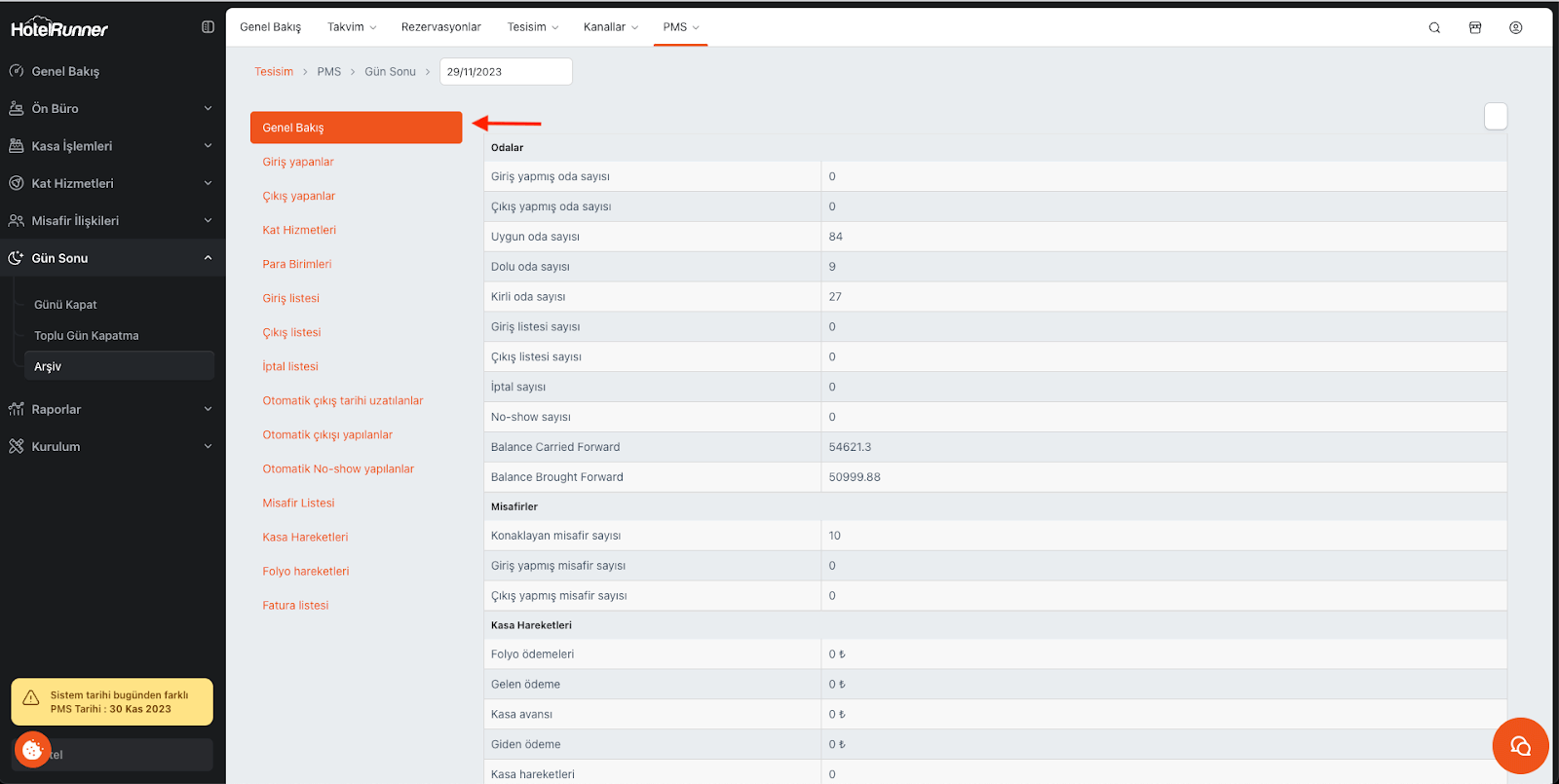Select Günü Kapat in sidebar
Screen dimensions: 1559x784
click(x=65, y=305)
